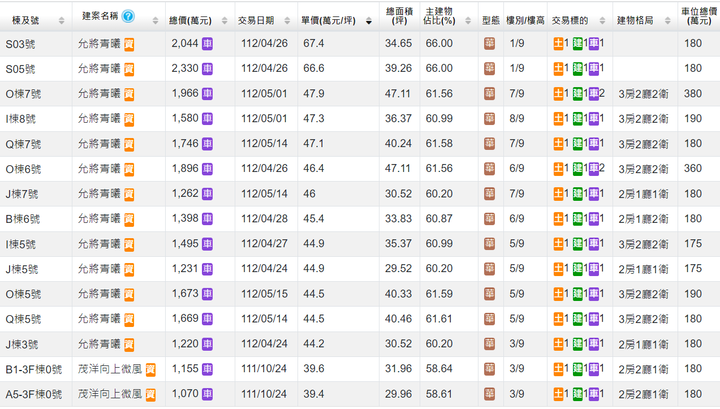The width and height of the screenshot is (720, 409).
Task: Click the unit price 67.4
Action: point(313,44)
